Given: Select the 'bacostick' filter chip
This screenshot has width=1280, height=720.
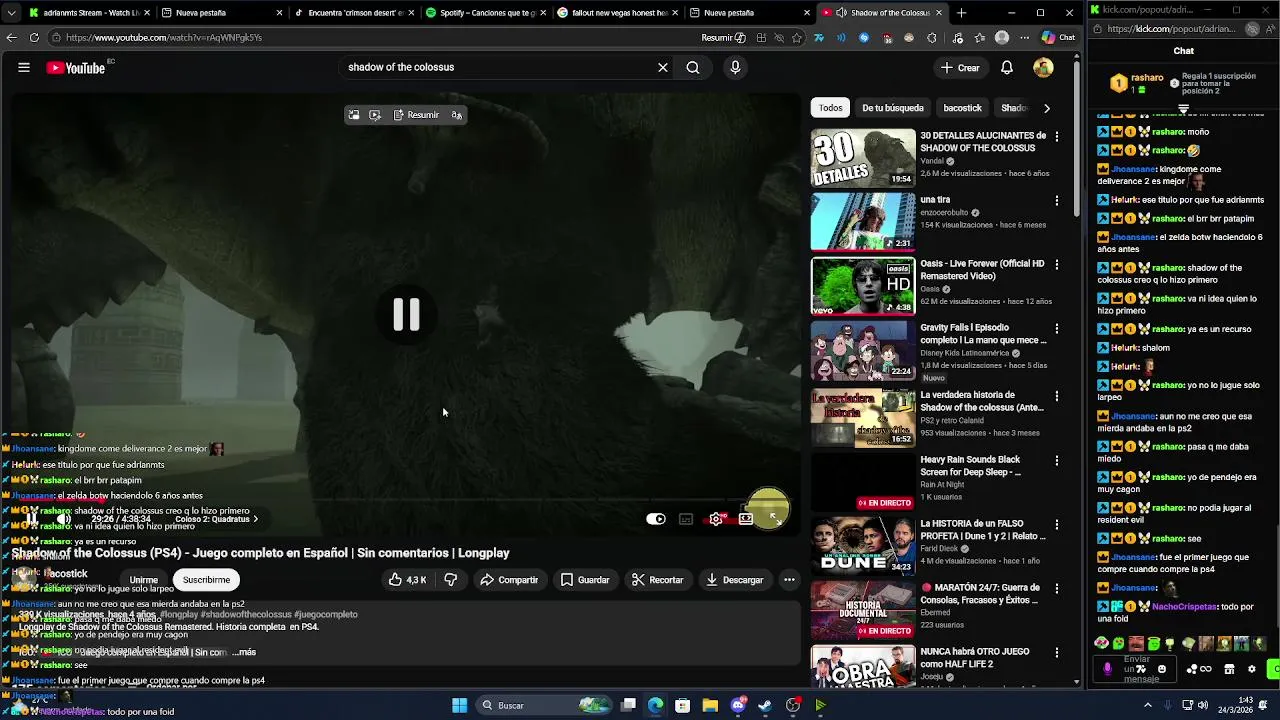Looking at the screenshot, I should click(962, 108).
